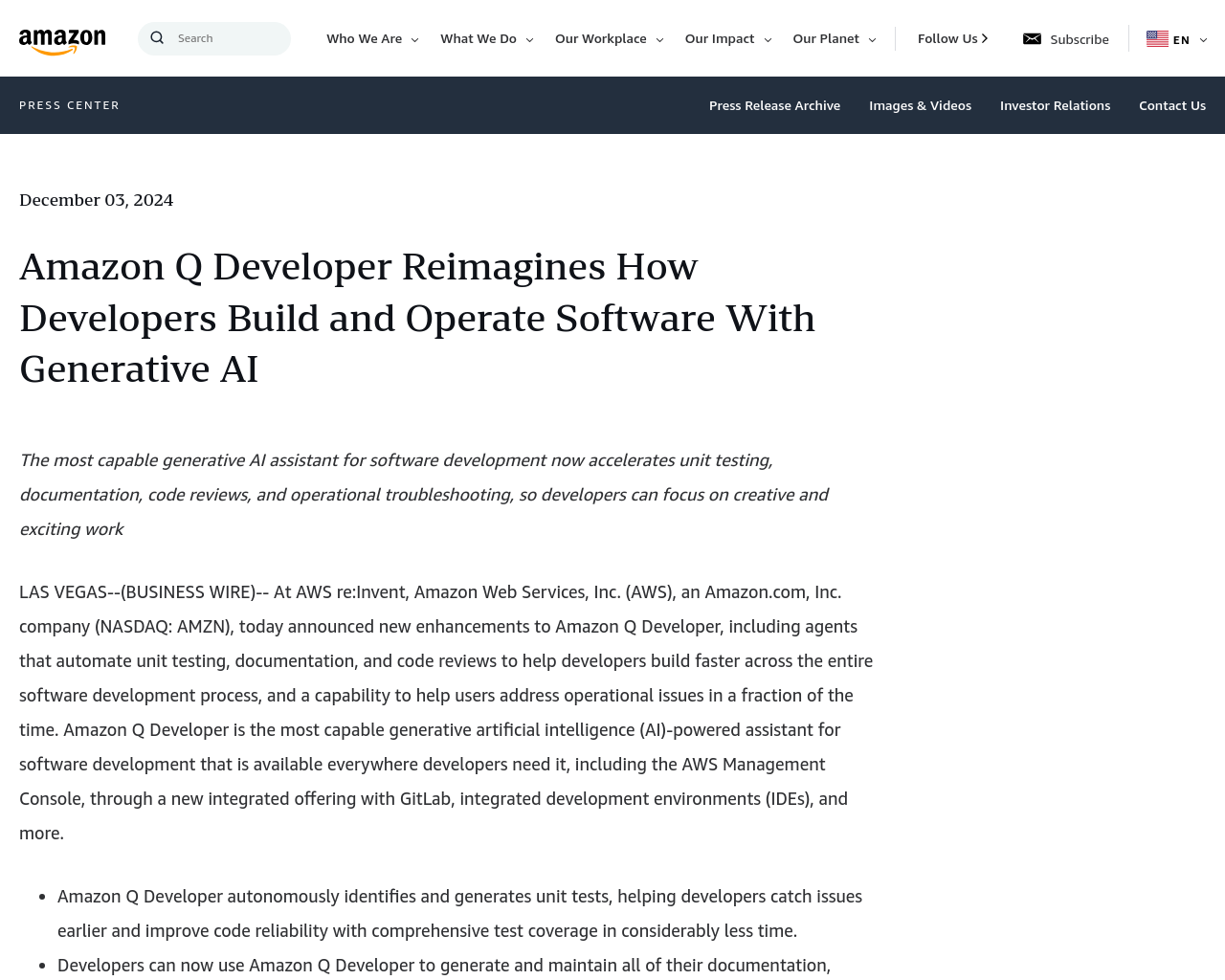Expand the Who We Are chevron

414,39
